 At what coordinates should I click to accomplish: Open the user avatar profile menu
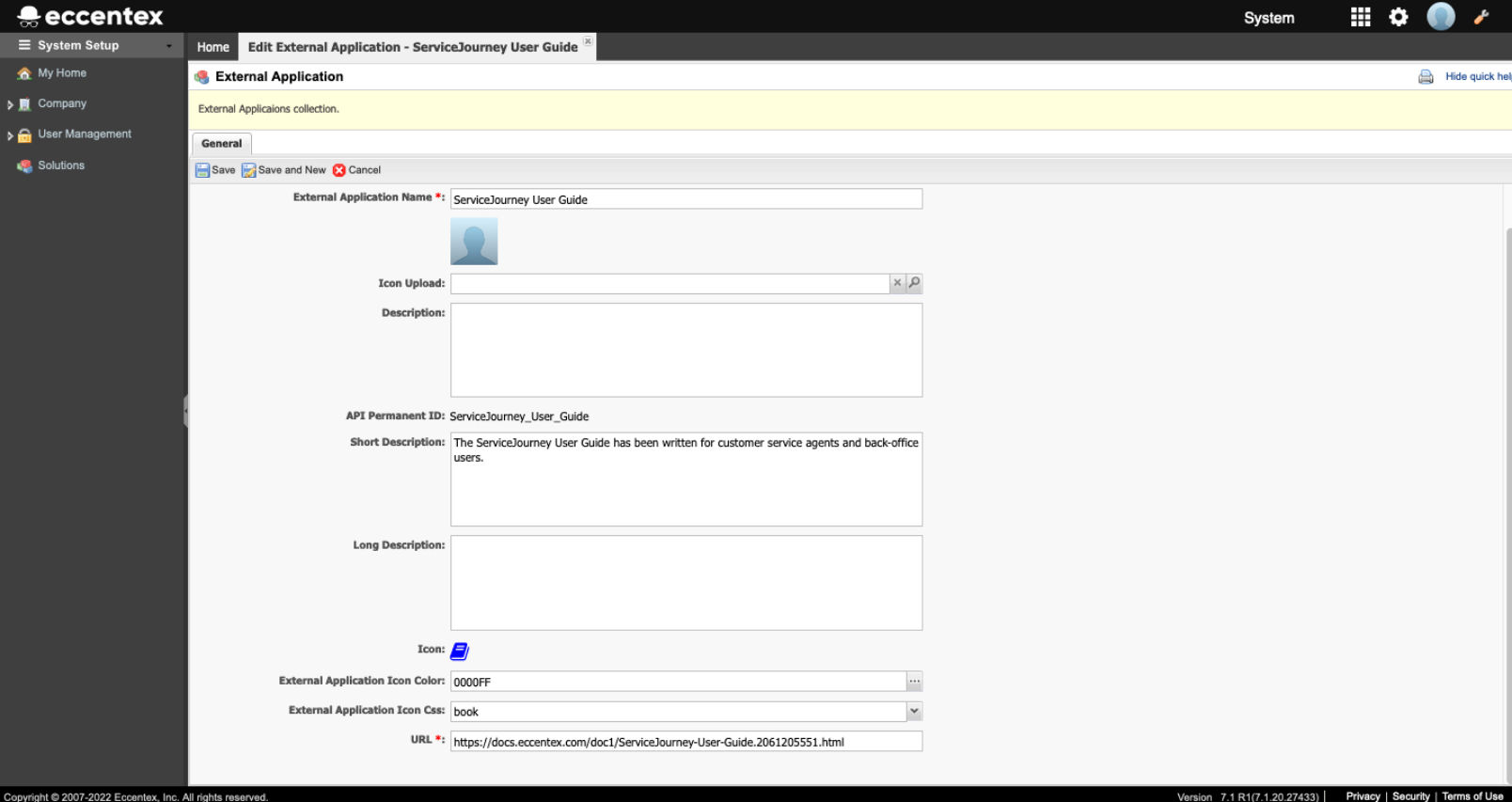(x=1441, y=16)
